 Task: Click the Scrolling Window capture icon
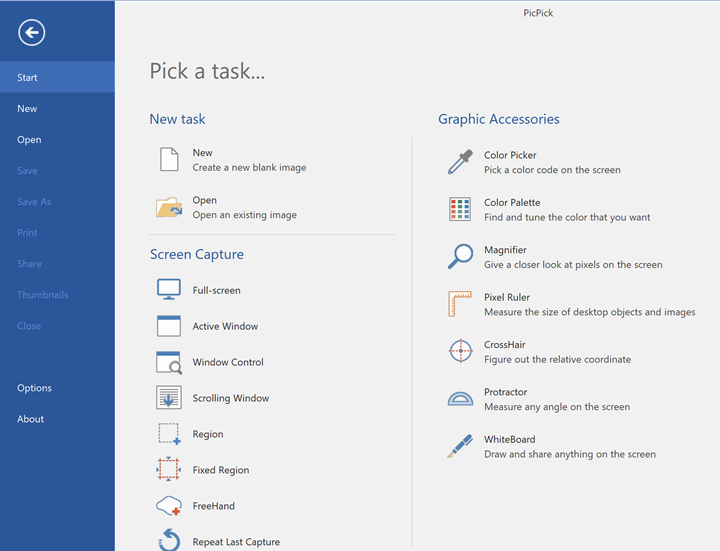pyautogui.click(x=169, y=398)
